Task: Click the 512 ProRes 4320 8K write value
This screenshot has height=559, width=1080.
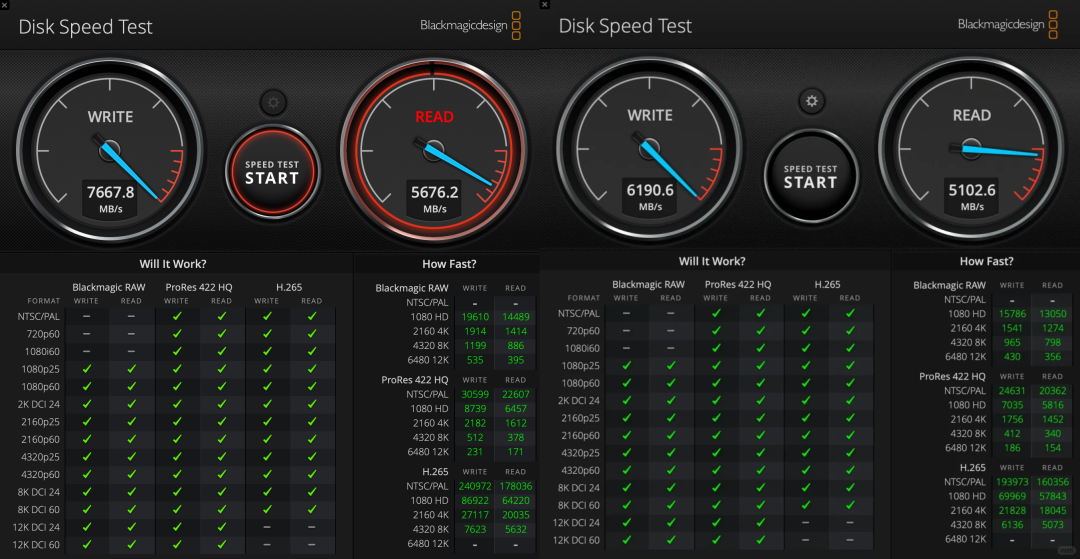Action: [475, 438]
